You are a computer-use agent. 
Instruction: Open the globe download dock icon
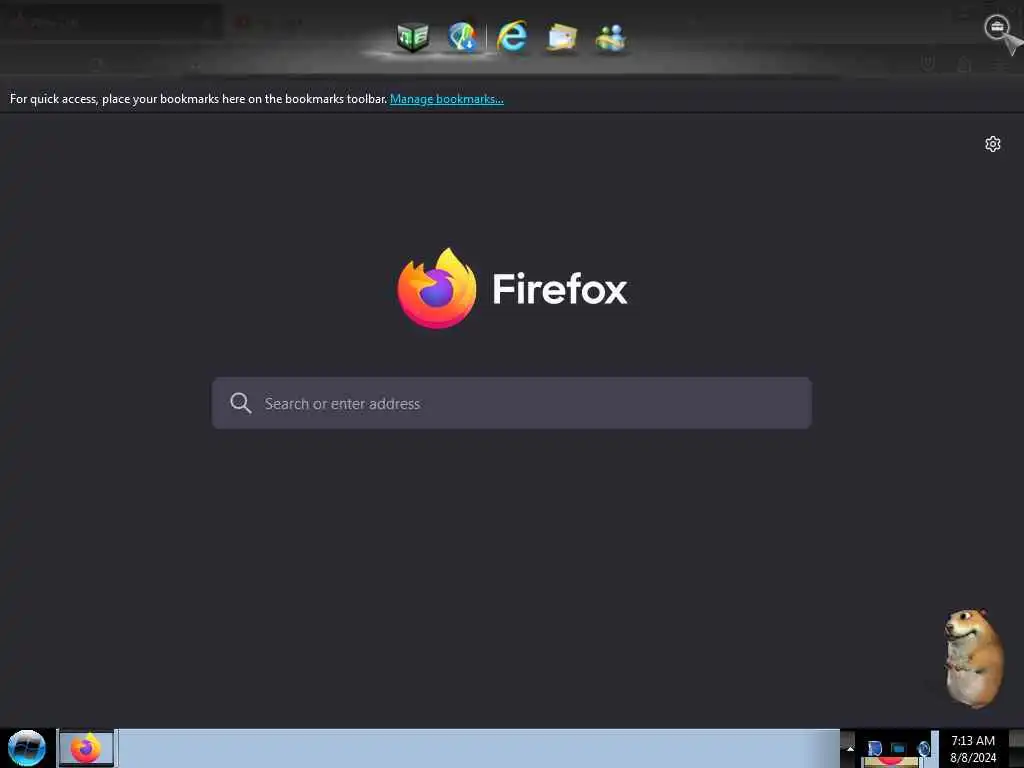462,37
